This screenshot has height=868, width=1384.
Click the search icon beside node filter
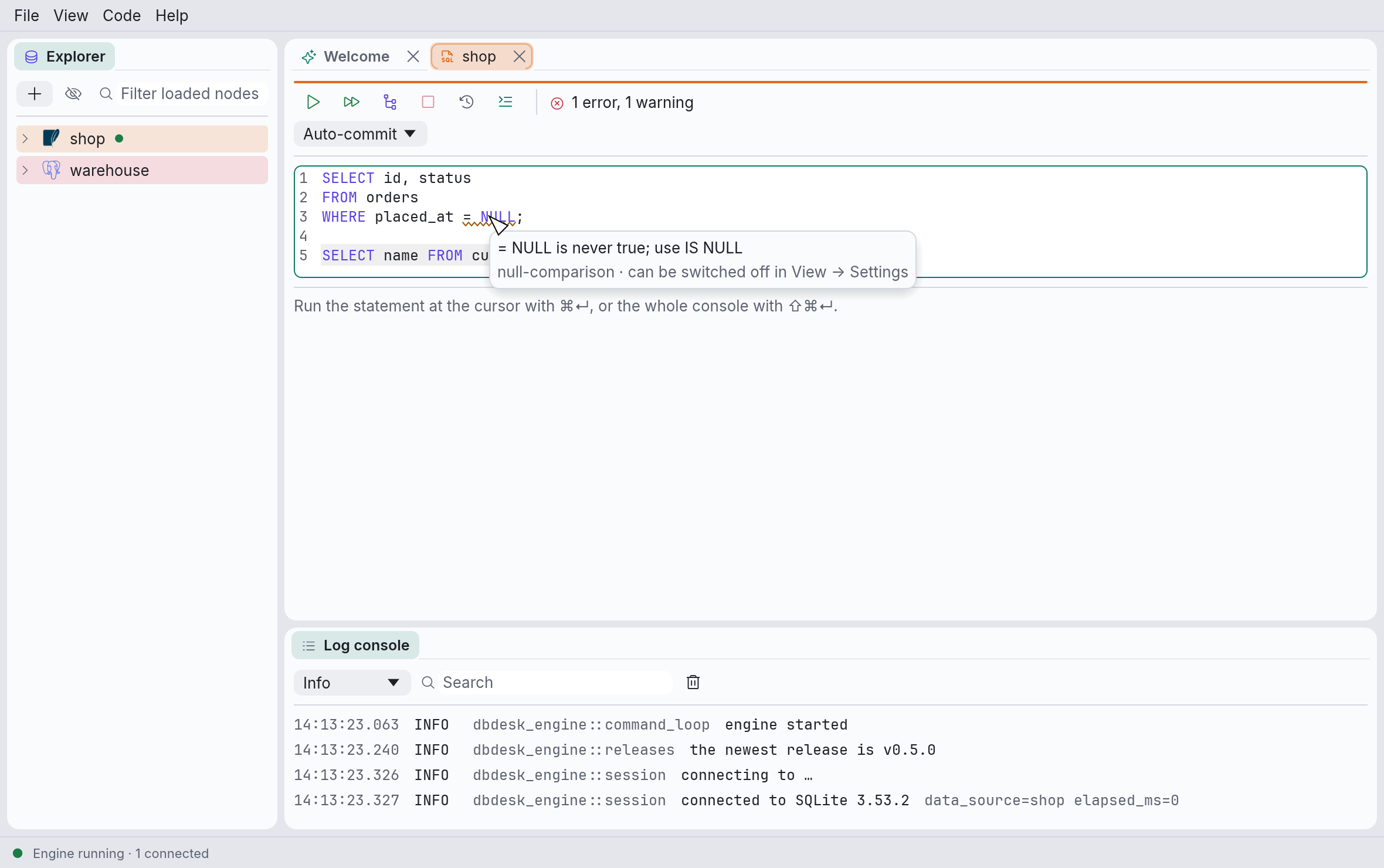pos(106,94)
